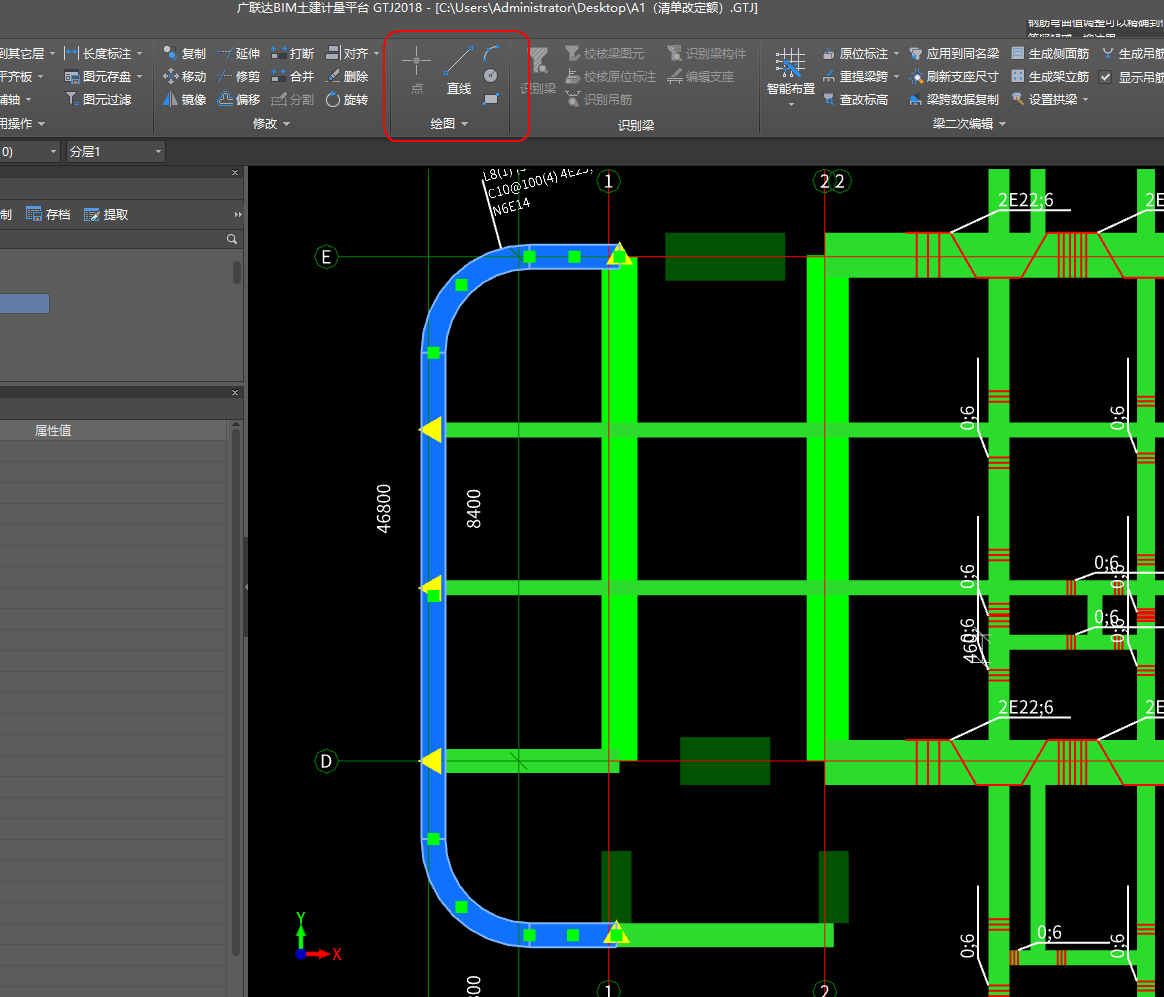Select the 偏移 (offset) tool
The width and height of the screenshot is (1164, 997).
[238, 99]
